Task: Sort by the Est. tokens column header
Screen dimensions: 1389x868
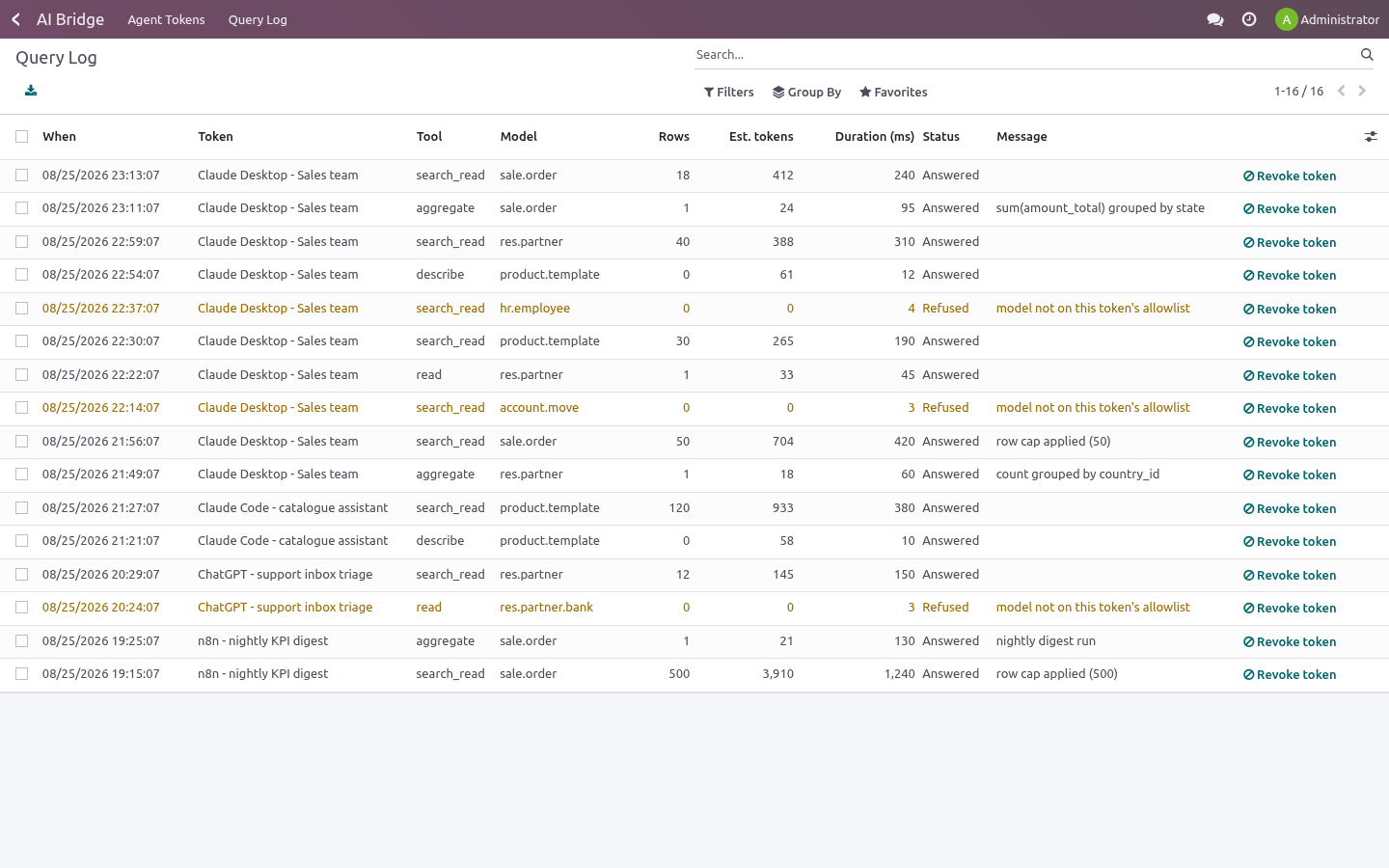Action: [x=761, y=137]
